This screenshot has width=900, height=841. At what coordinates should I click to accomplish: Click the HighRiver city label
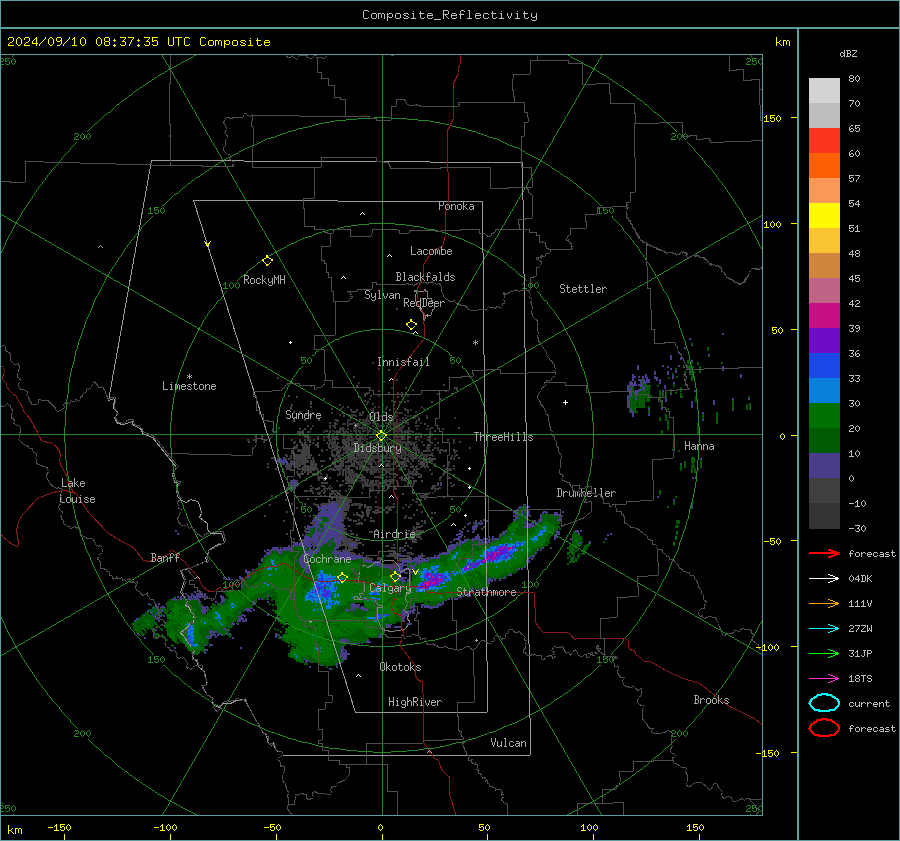415,702
